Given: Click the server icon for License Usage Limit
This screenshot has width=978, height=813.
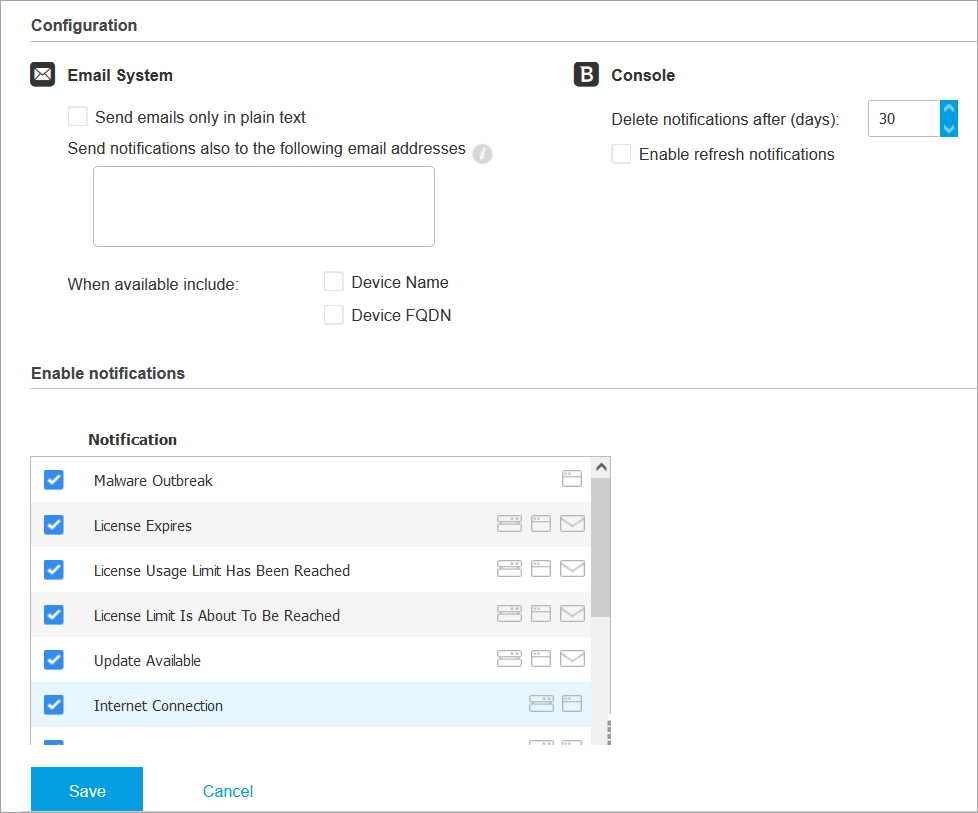Looking at the screenshot, I should click(510, 569).
